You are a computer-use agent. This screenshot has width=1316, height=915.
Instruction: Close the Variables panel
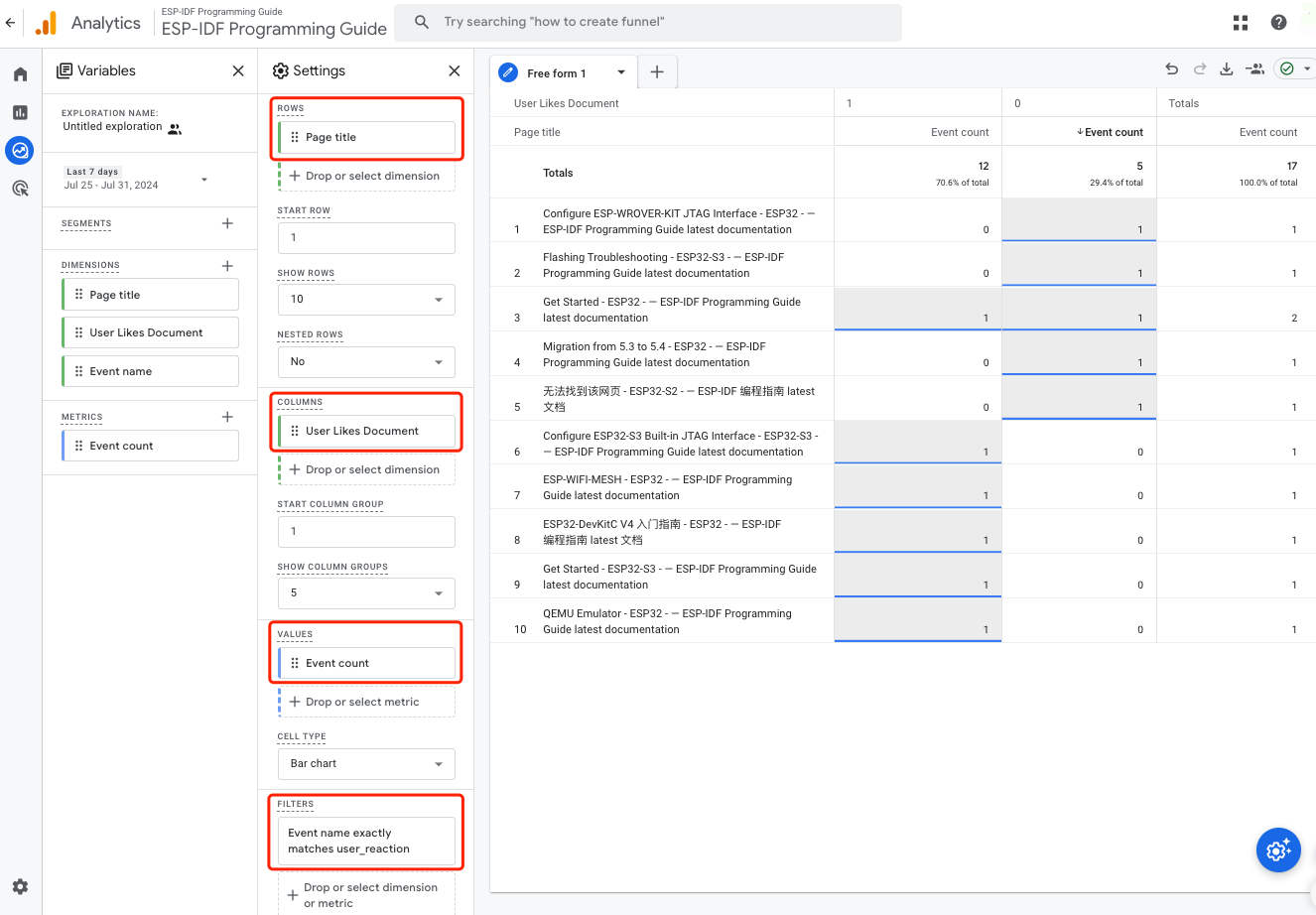(x=238, y=70)
